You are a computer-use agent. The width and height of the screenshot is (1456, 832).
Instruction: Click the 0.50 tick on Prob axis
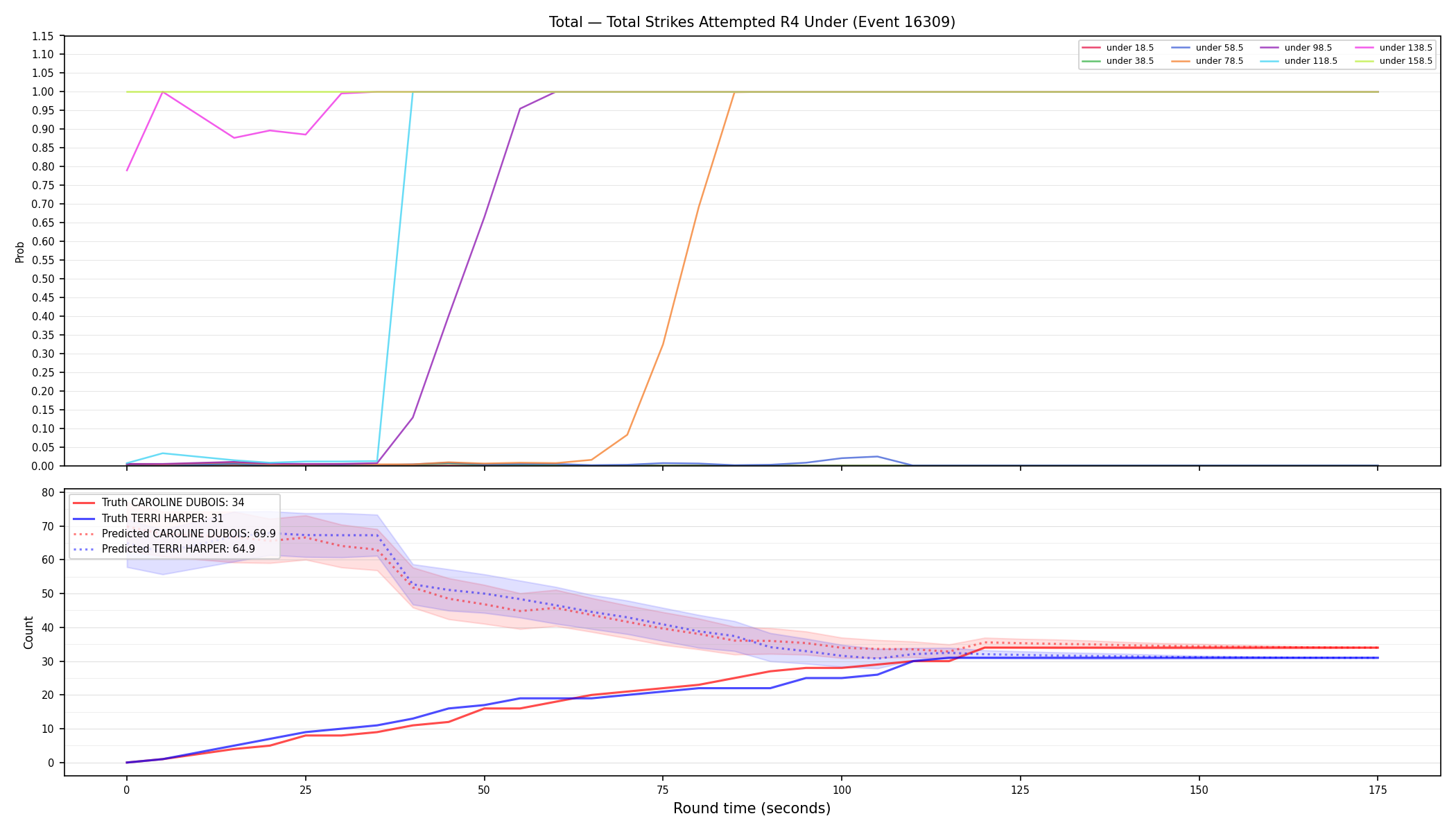click(x=43, y=279)
